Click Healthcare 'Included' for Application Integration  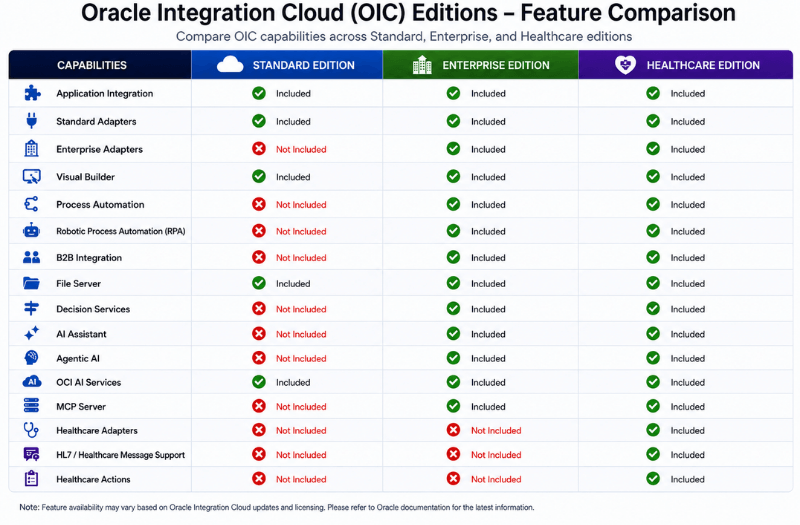pos(687,93)
